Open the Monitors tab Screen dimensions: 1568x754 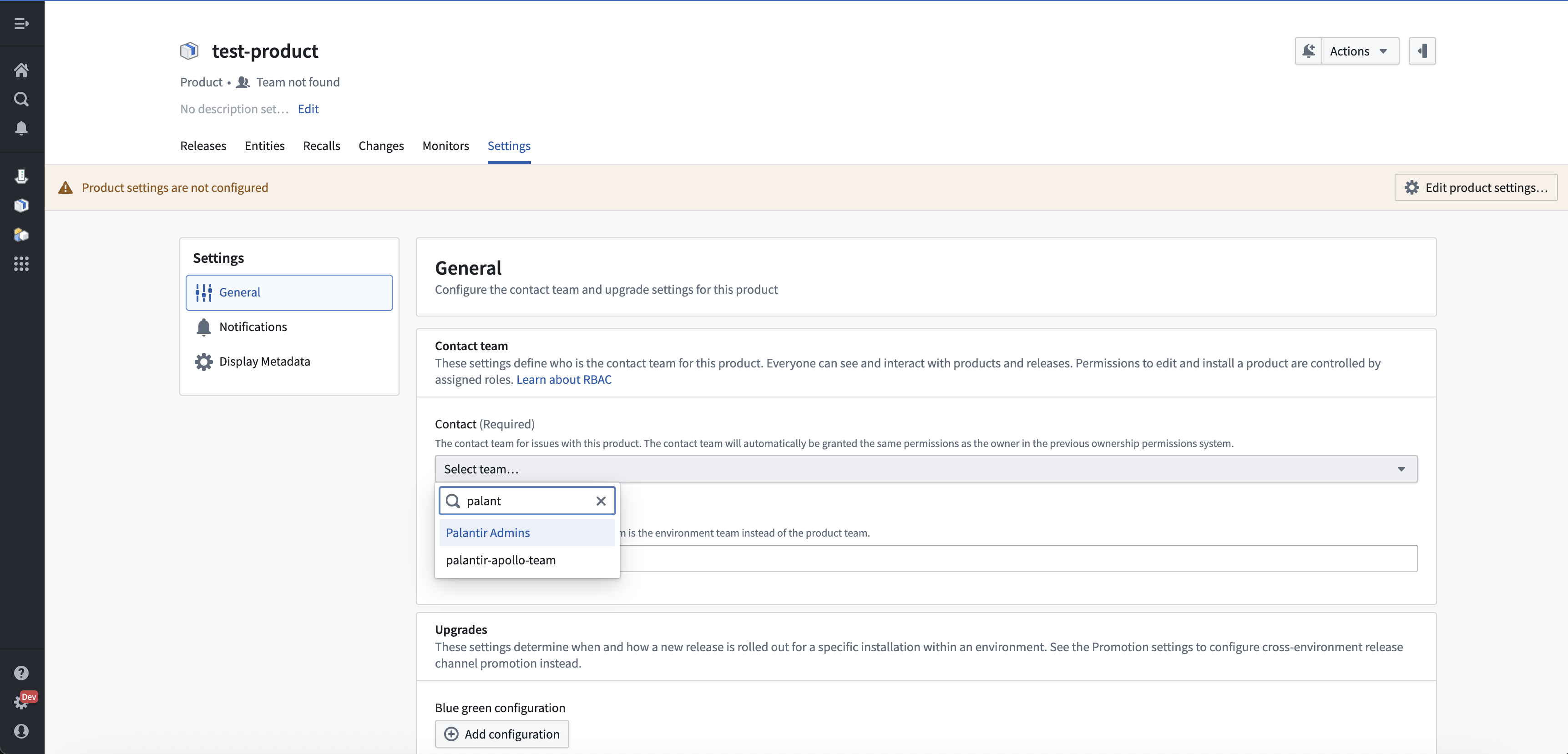(x=445, y=146)
